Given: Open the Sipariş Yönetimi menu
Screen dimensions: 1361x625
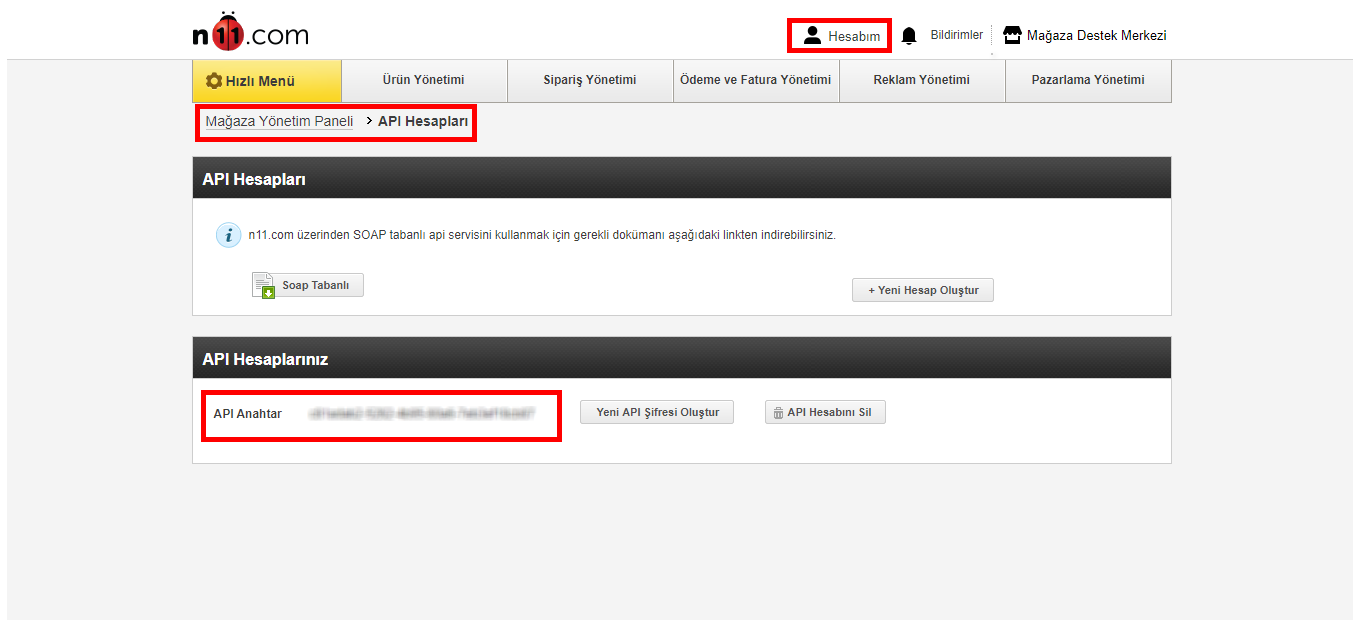Looking at the screenshot, I should [590, 80].
